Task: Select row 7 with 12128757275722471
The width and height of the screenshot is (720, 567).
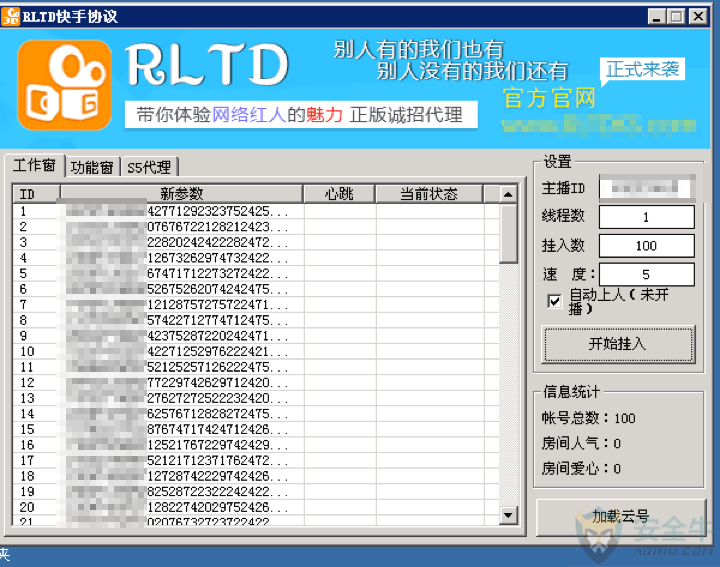Action: click(x=256, y=305)
